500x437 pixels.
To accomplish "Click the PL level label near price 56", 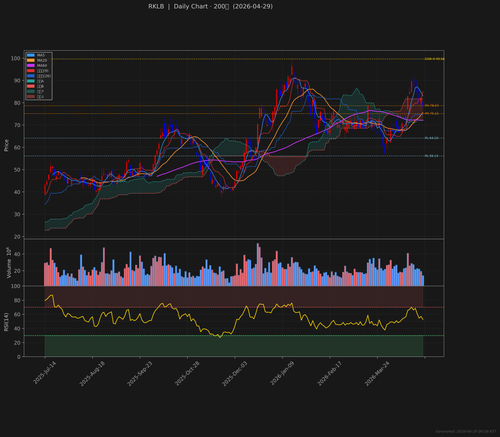I will (432, 156).
